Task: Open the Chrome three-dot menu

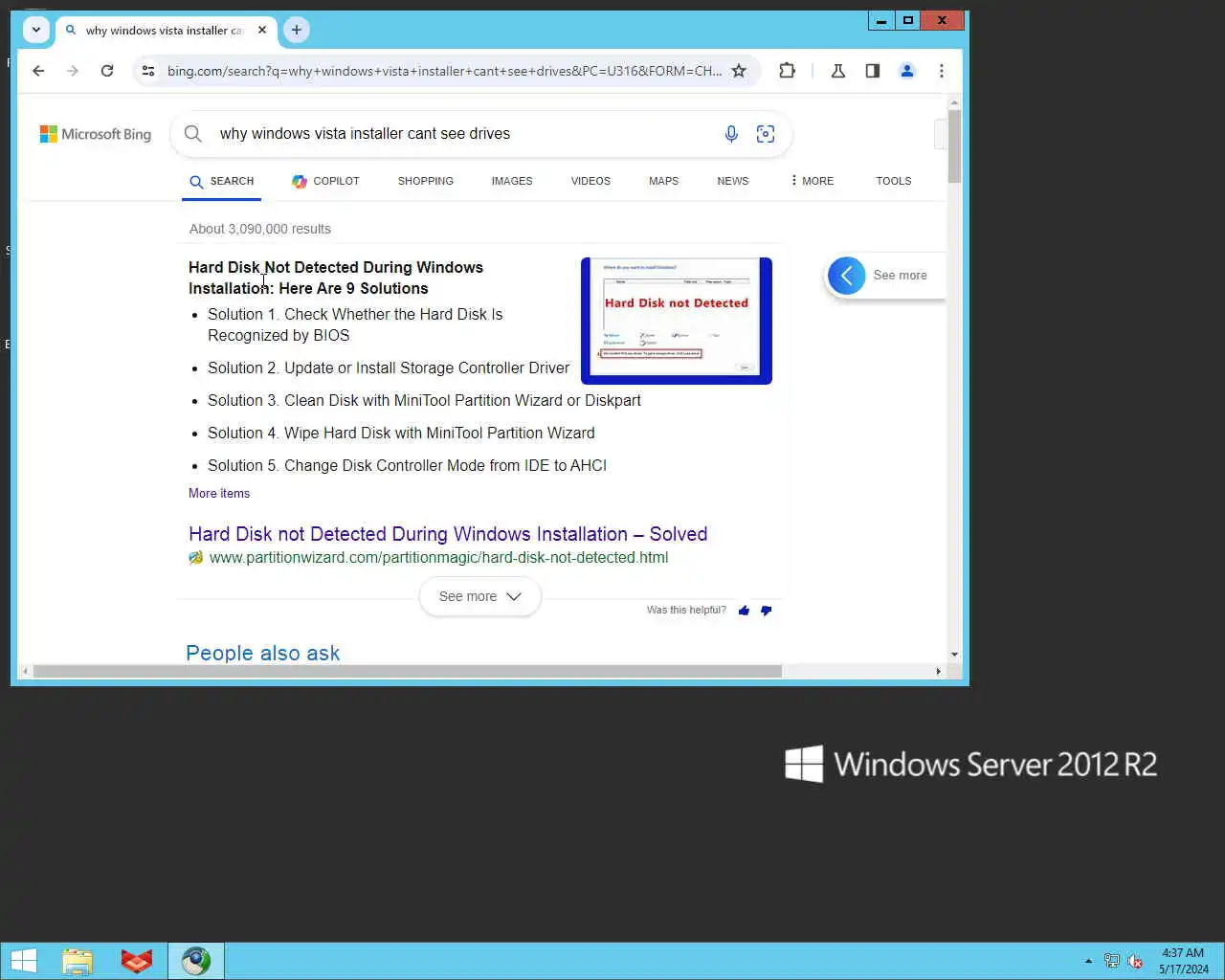Action: pyautogui.click(x=942, y=71)
